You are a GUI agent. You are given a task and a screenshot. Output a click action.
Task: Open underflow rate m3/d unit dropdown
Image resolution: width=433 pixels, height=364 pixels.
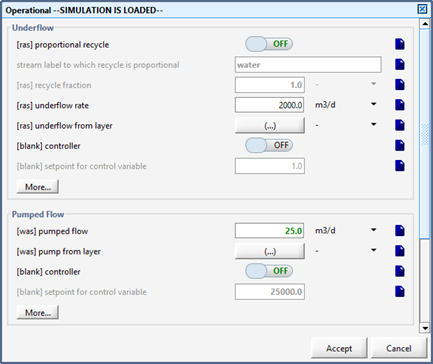374,104
